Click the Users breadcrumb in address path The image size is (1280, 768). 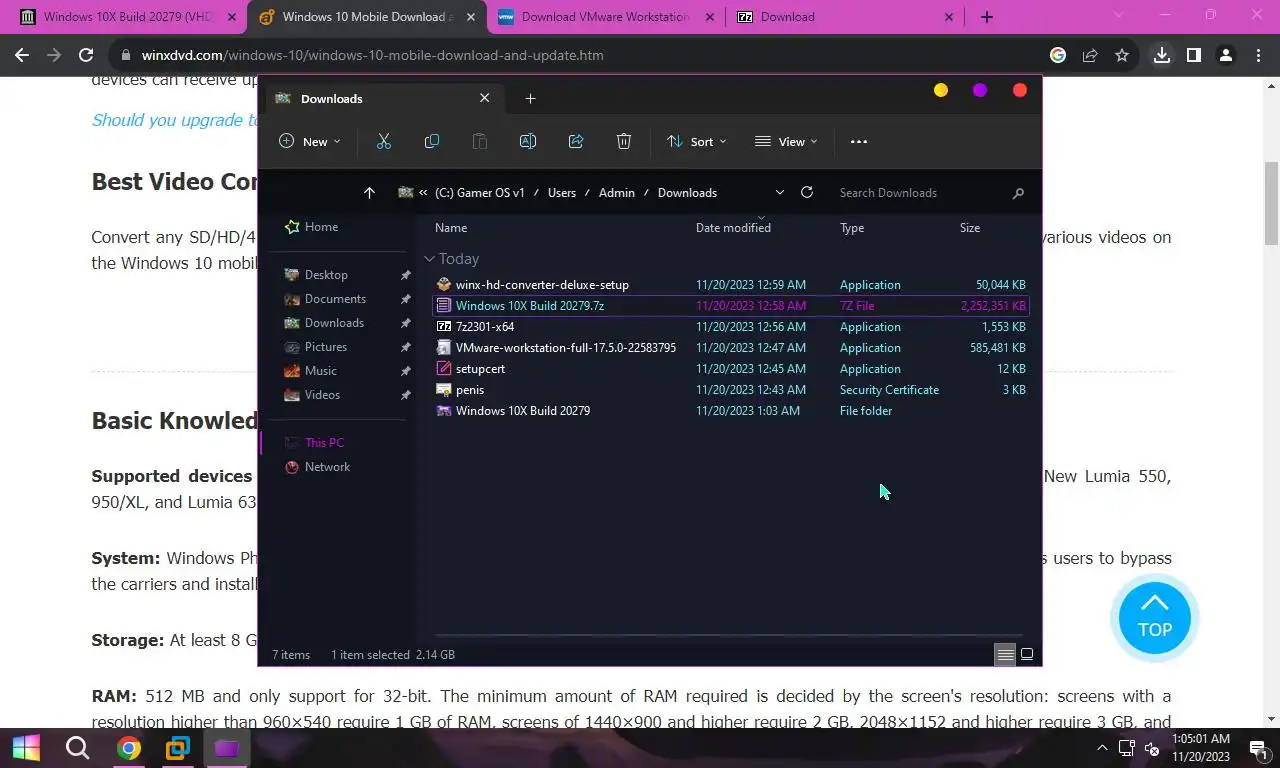(x=562, y=193)
